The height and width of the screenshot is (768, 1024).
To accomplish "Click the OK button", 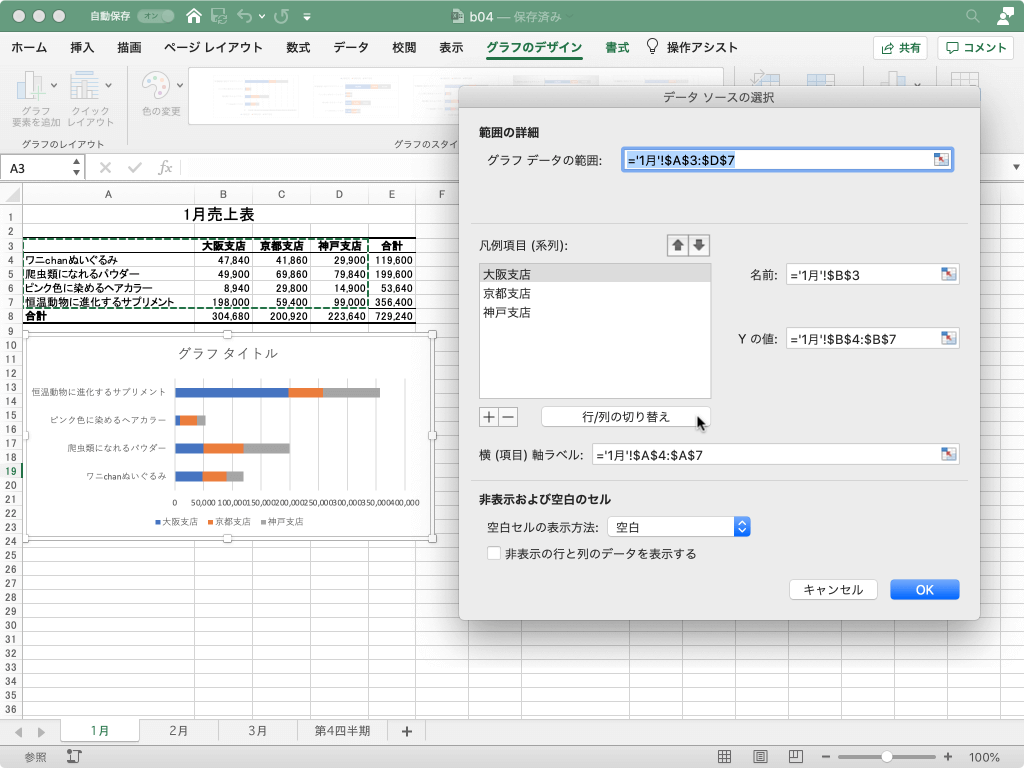I will [925, 590].
